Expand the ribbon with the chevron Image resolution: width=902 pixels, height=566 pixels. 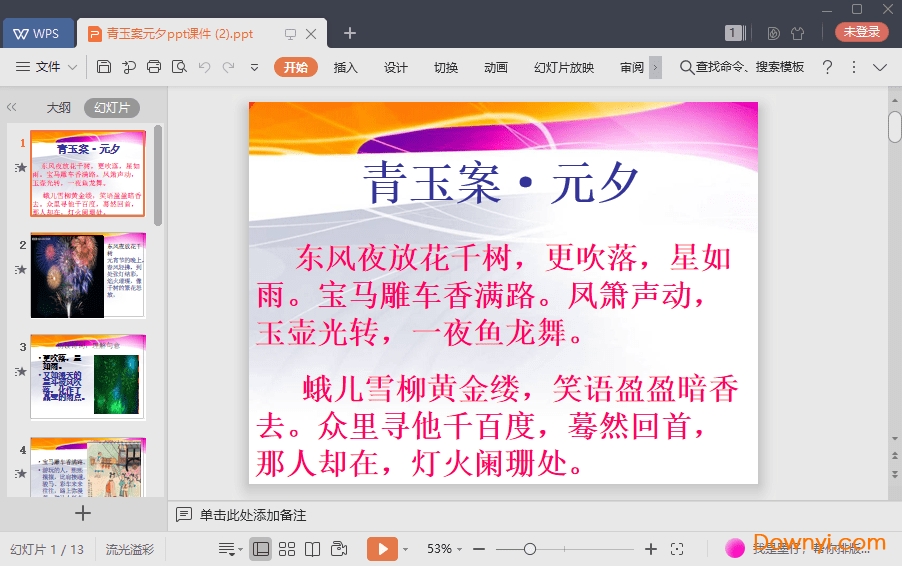coord(880,67)
